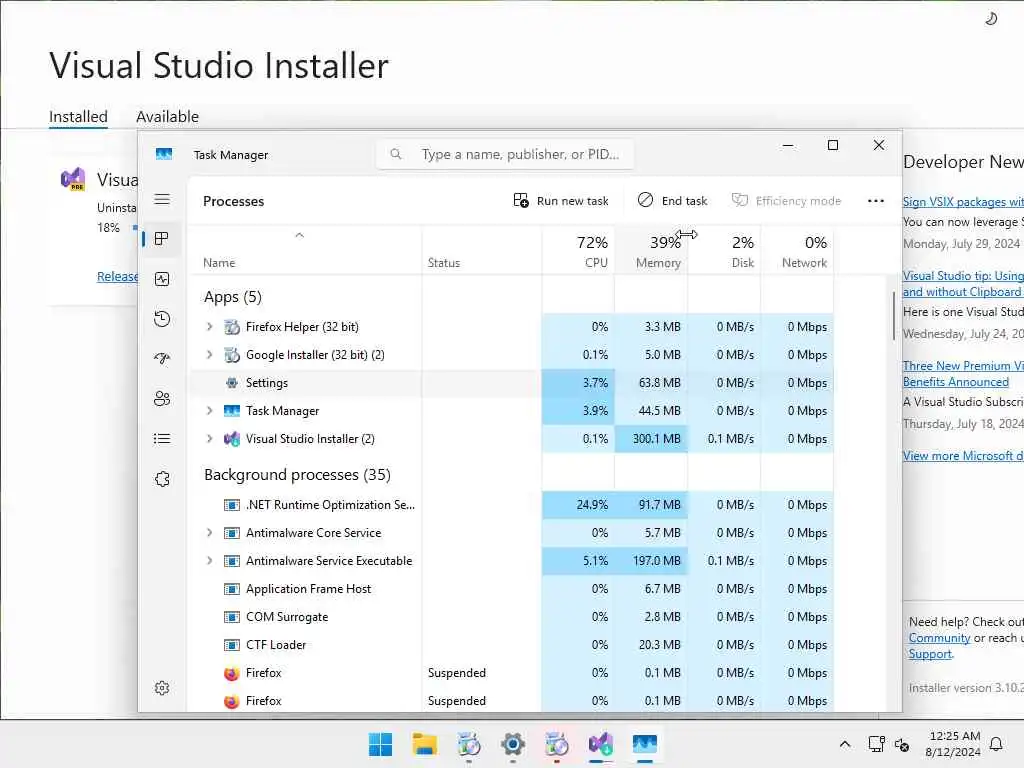Click End task button
This screenshot has height=768, width=1024.
pos(672,200)
